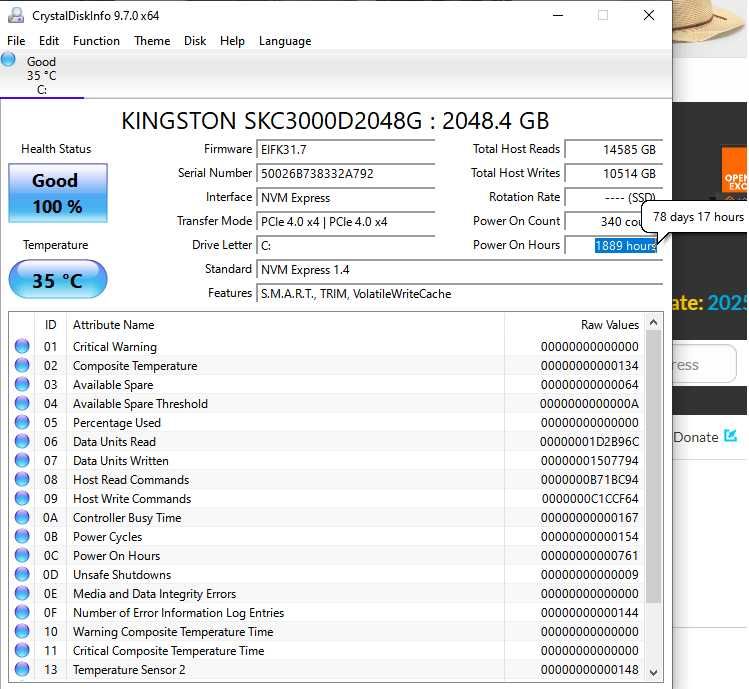Click status orb for Warning Composite Temperature Time
Viewport: 749px width, 689px height.
point(22,632)
